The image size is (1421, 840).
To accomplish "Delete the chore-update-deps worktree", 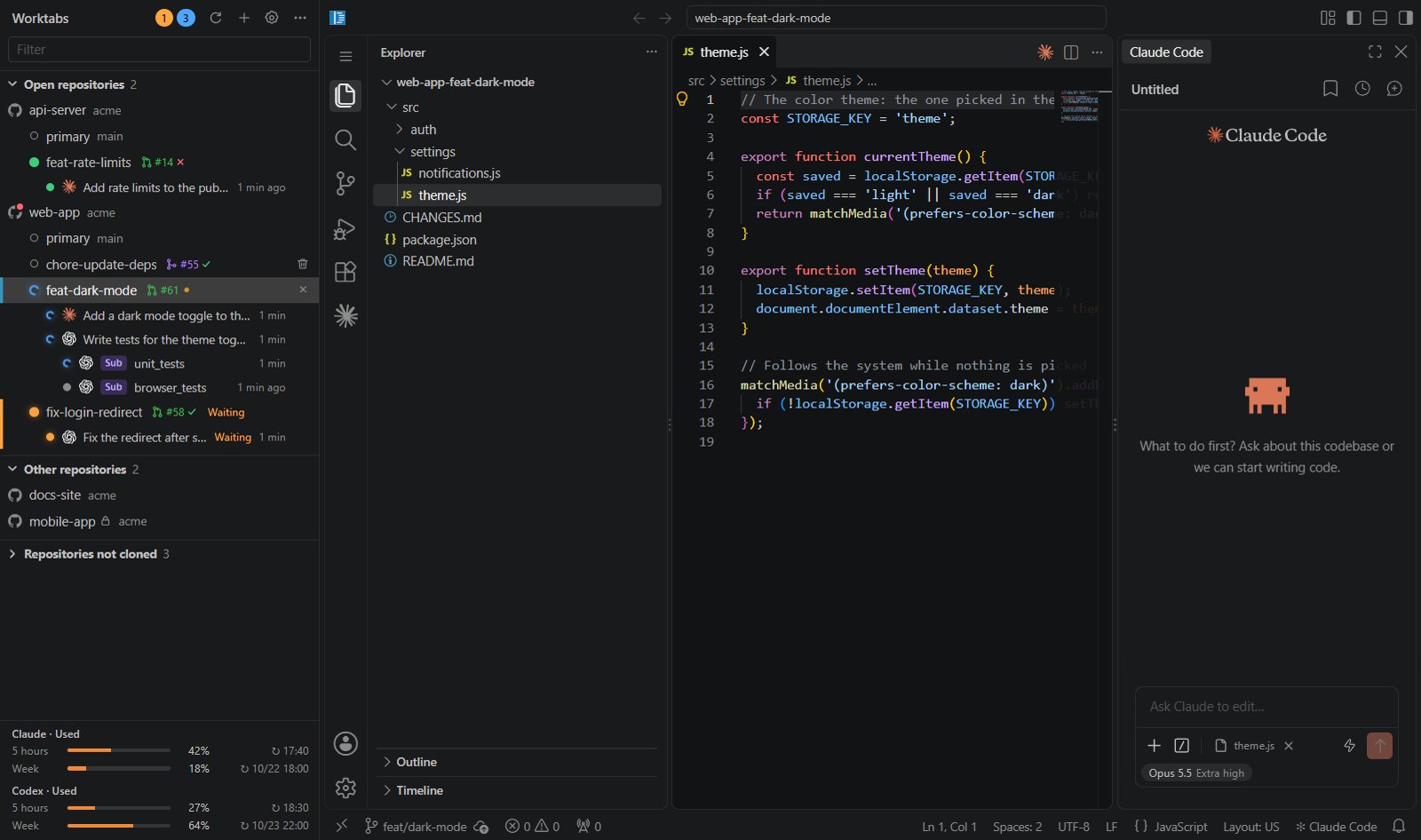I will click(303, 265).
